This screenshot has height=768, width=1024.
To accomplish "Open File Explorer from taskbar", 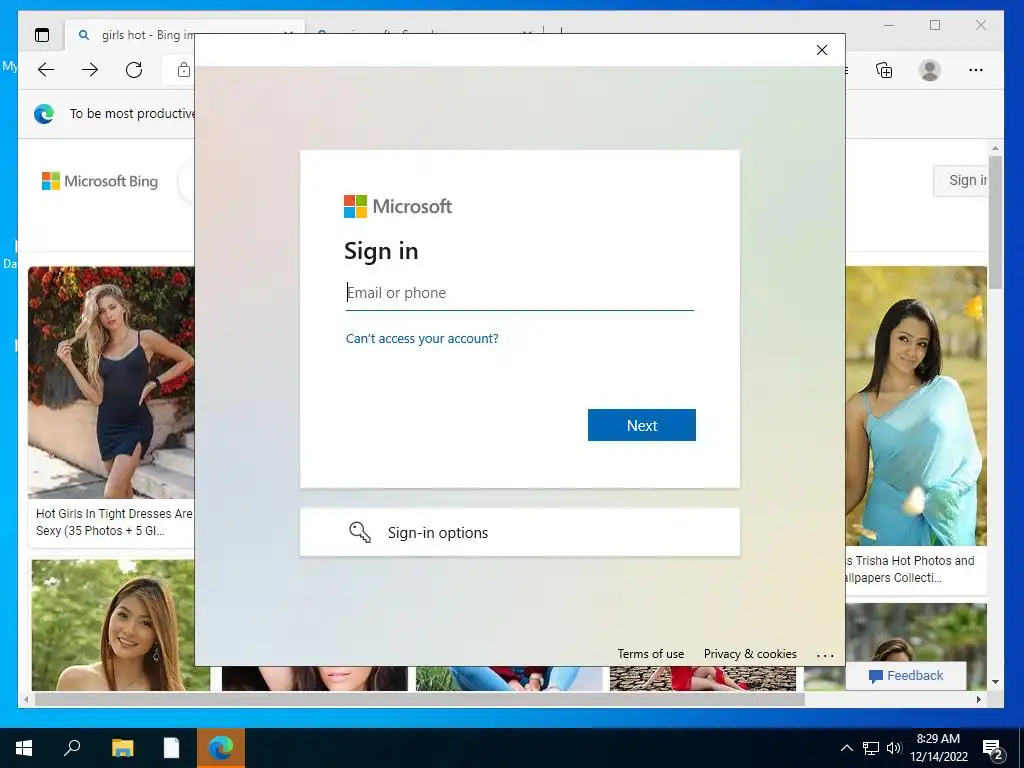I will [122, 748].
